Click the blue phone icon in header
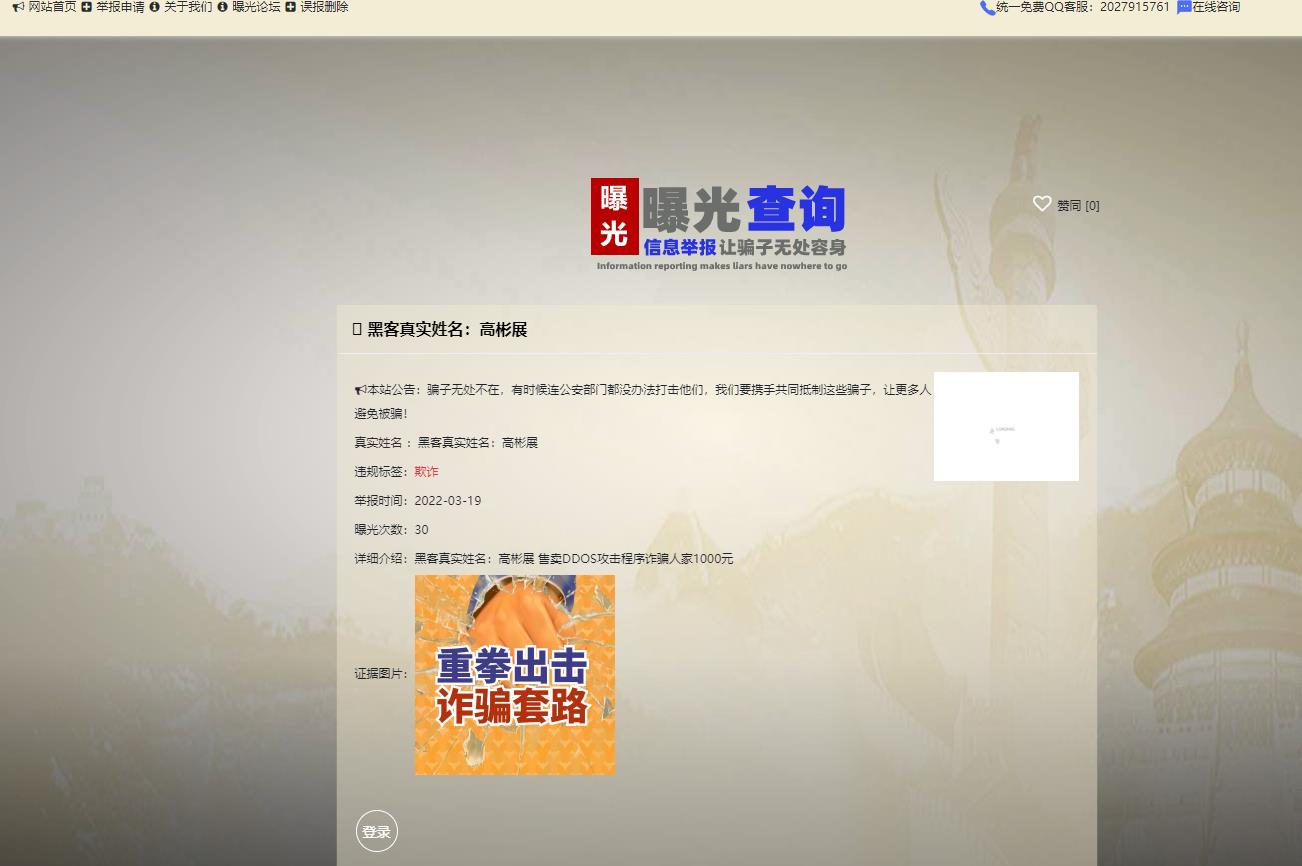The image size is (1302, 866). 987,8
